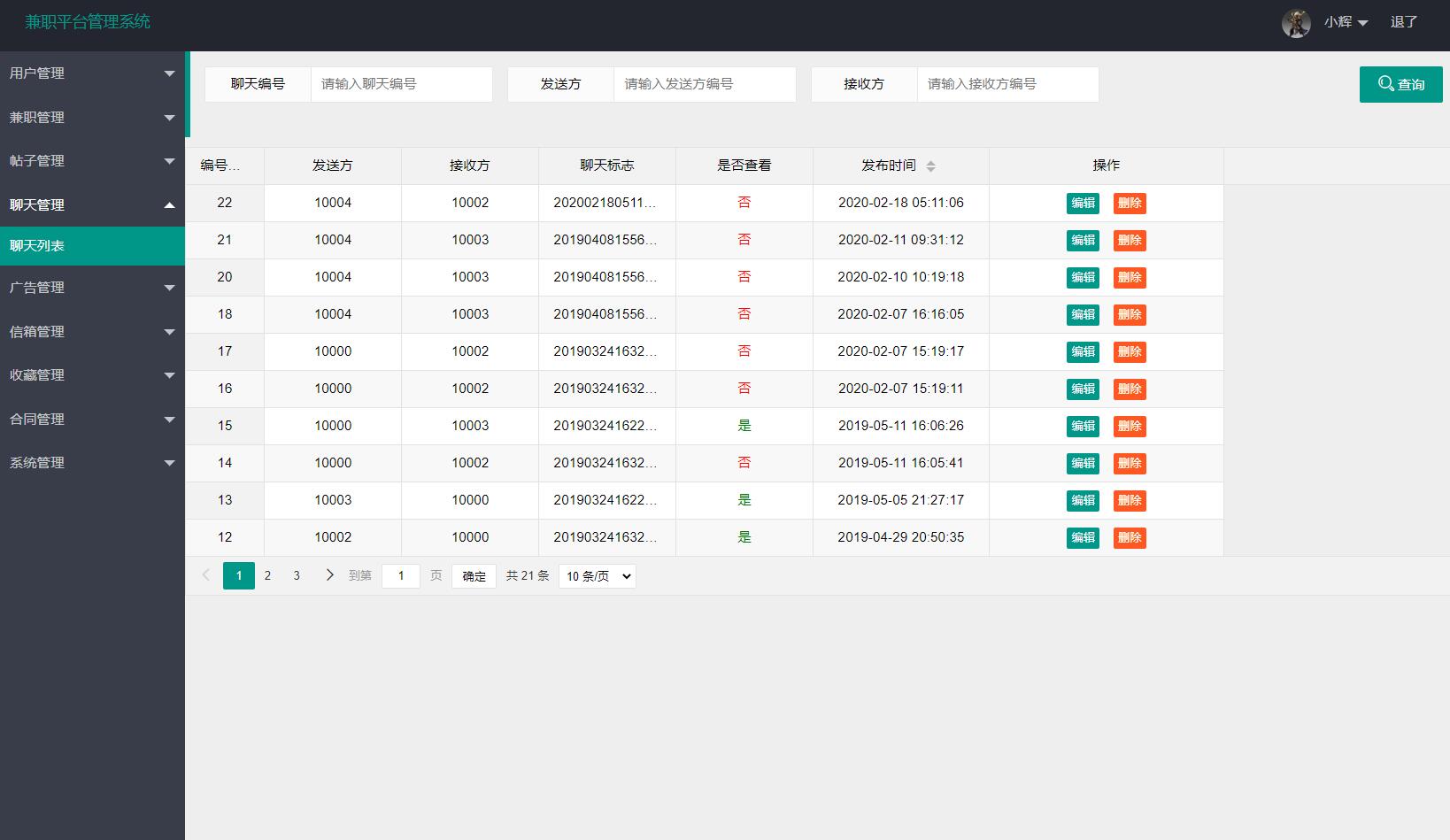
Task: Click the 聊天编号 input field
Action: (401, 84)
